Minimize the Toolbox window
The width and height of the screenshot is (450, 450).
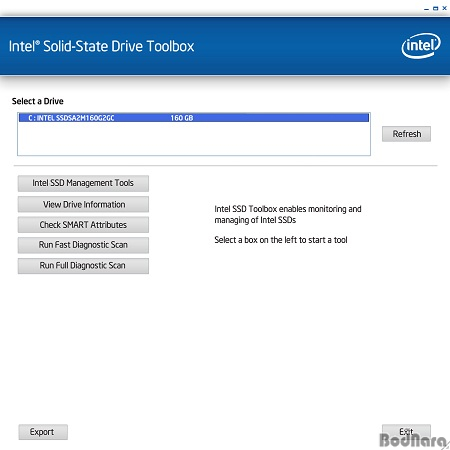pos(426,9)
